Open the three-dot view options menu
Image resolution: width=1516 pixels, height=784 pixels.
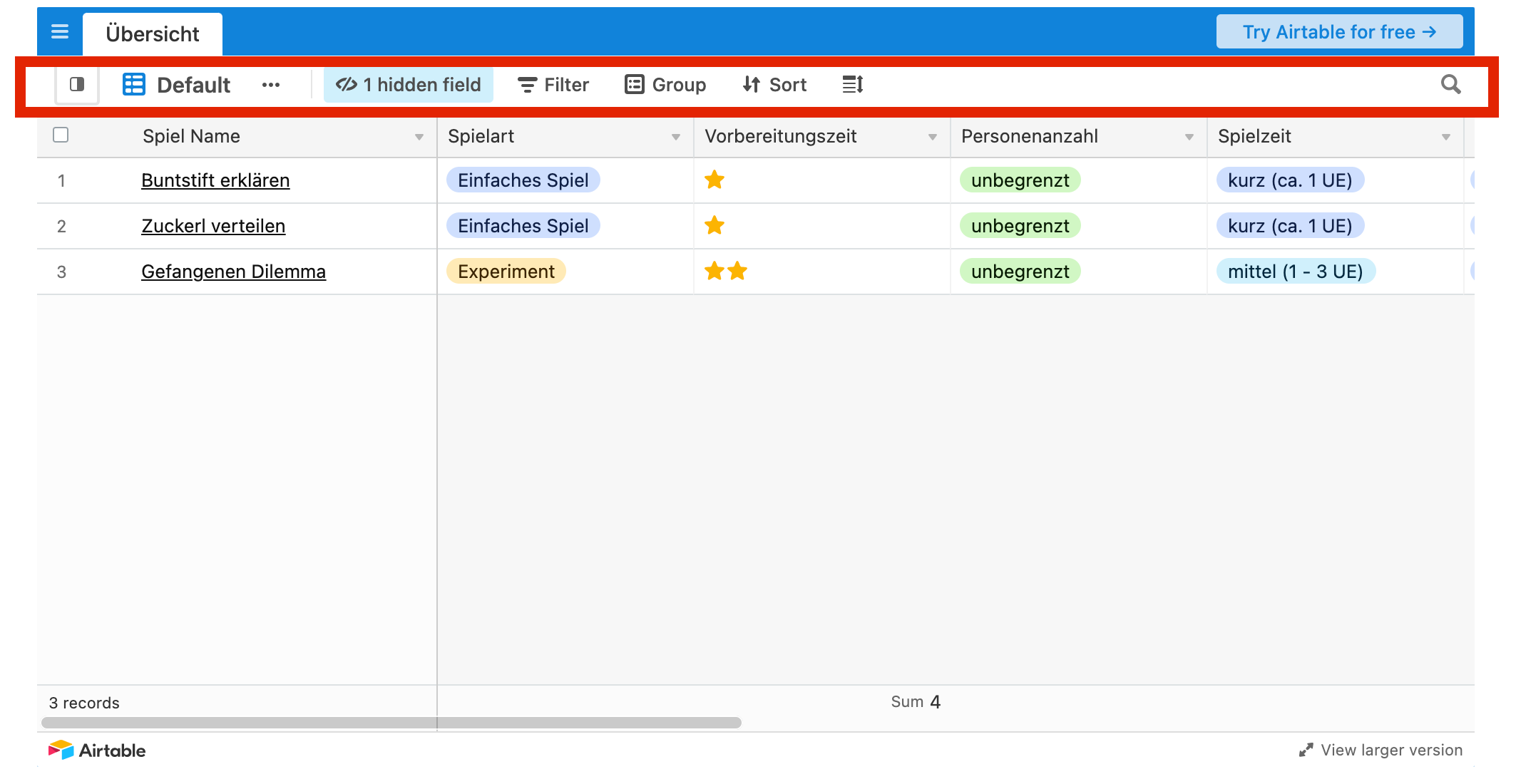pyautogui.click(x=271, y=85)
